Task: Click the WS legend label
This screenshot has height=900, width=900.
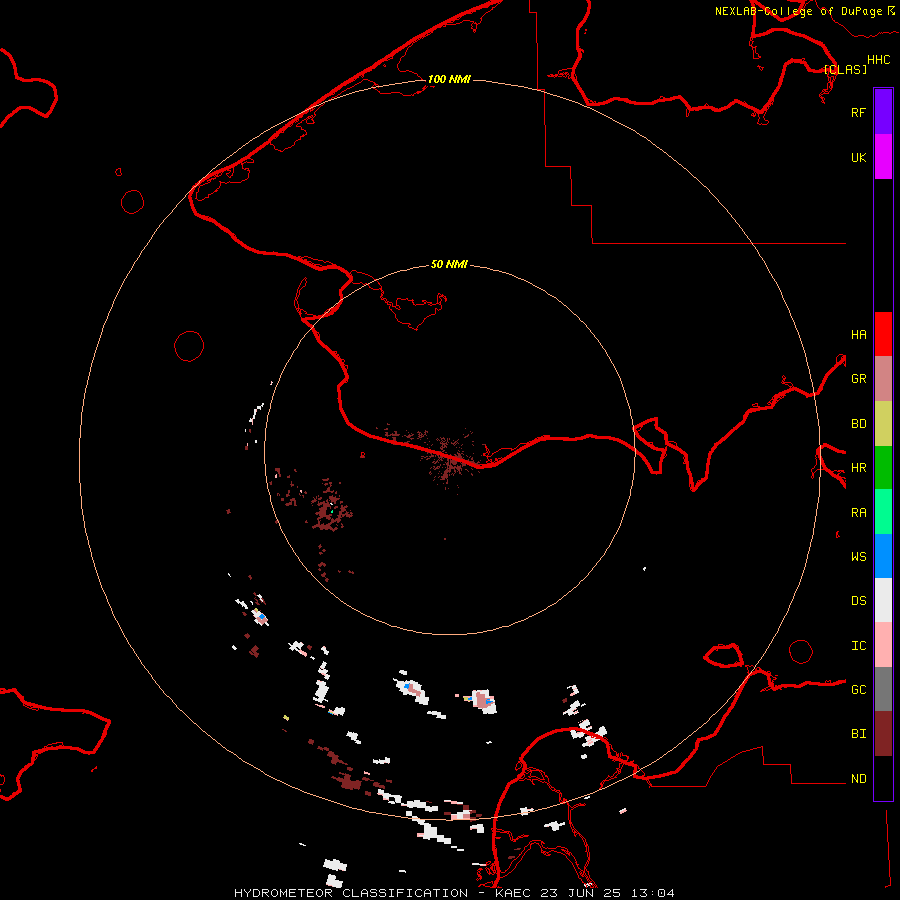Action: point(858,556)
